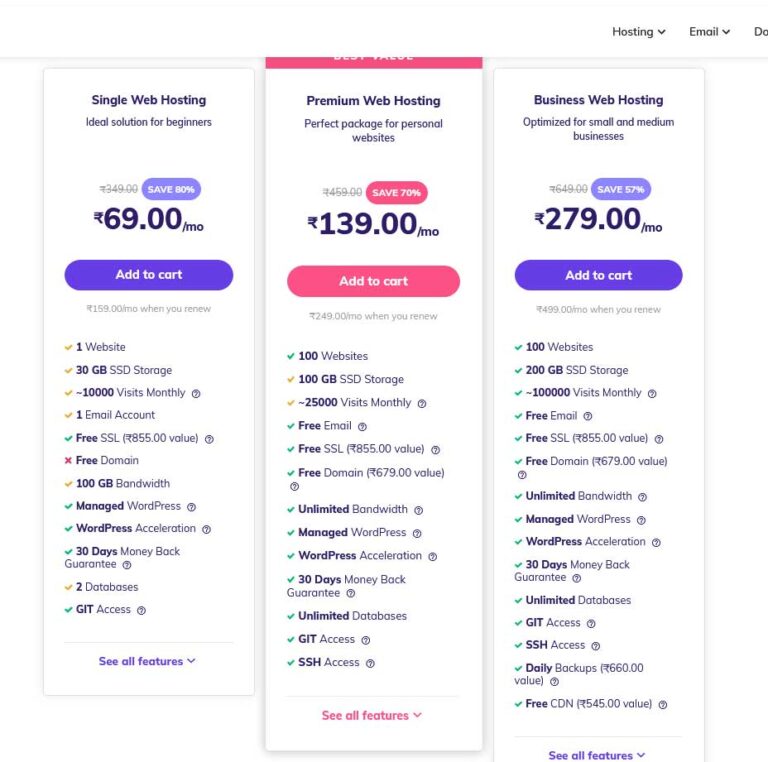Image resolution: width=768 pixels, height=762 pixels.
Task: Click info icon beside Business plan's Daily Backups
Action: 554,682
